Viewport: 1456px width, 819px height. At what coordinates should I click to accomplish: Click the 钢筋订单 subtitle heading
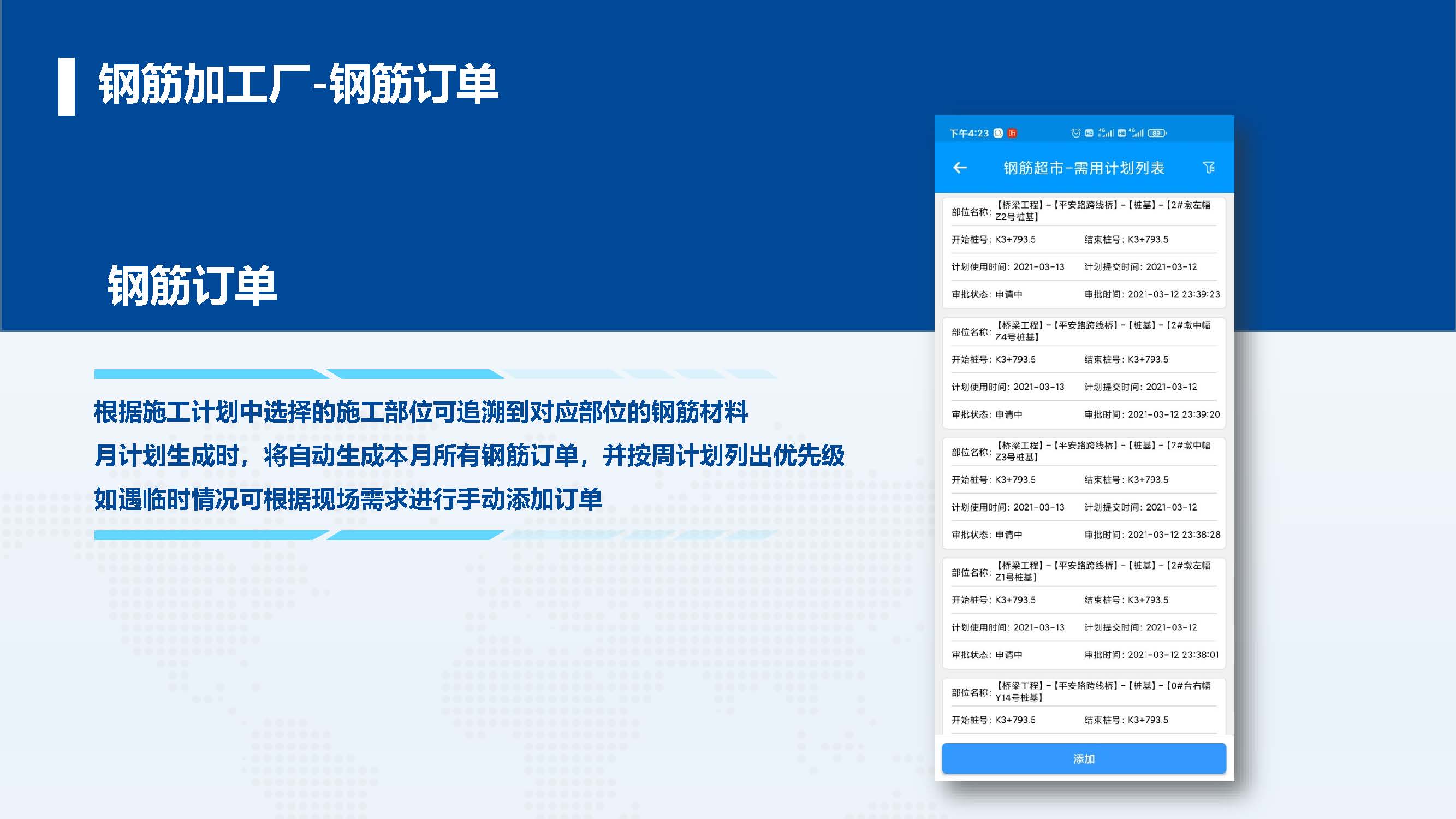tap(192, 286)
